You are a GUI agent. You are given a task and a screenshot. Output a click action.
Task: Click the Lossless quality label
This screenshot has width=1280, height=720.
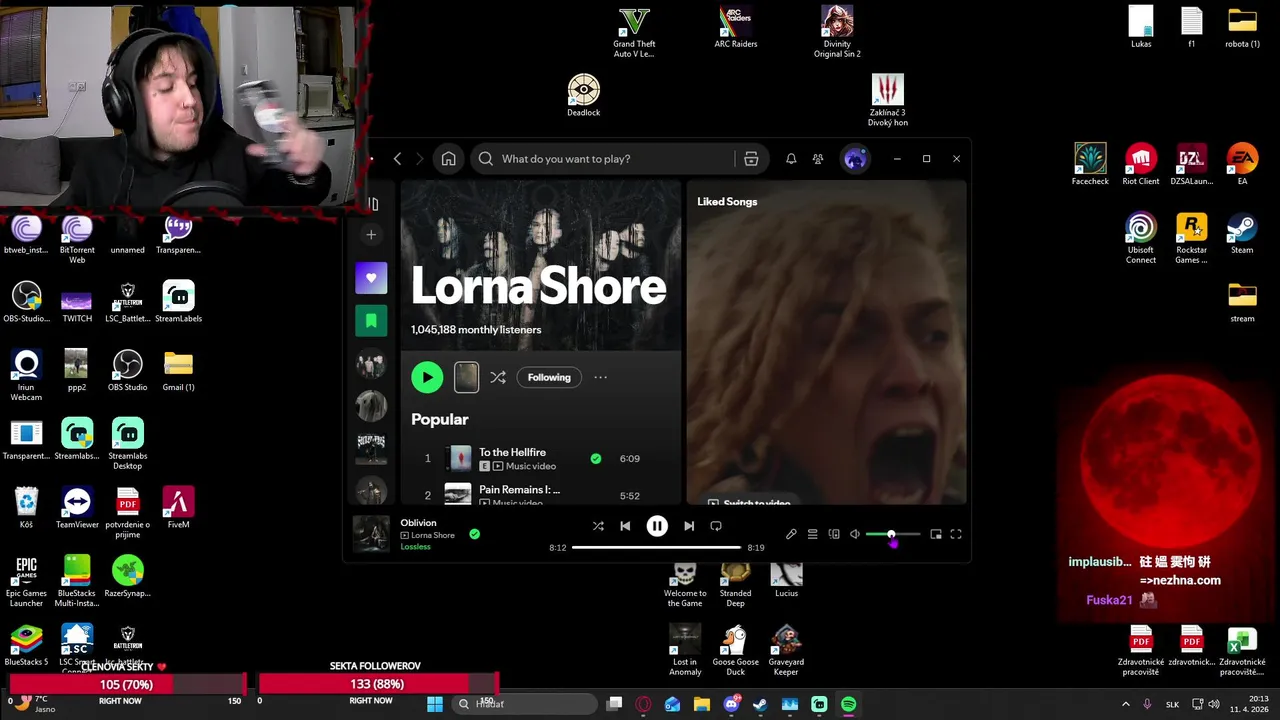415,547
